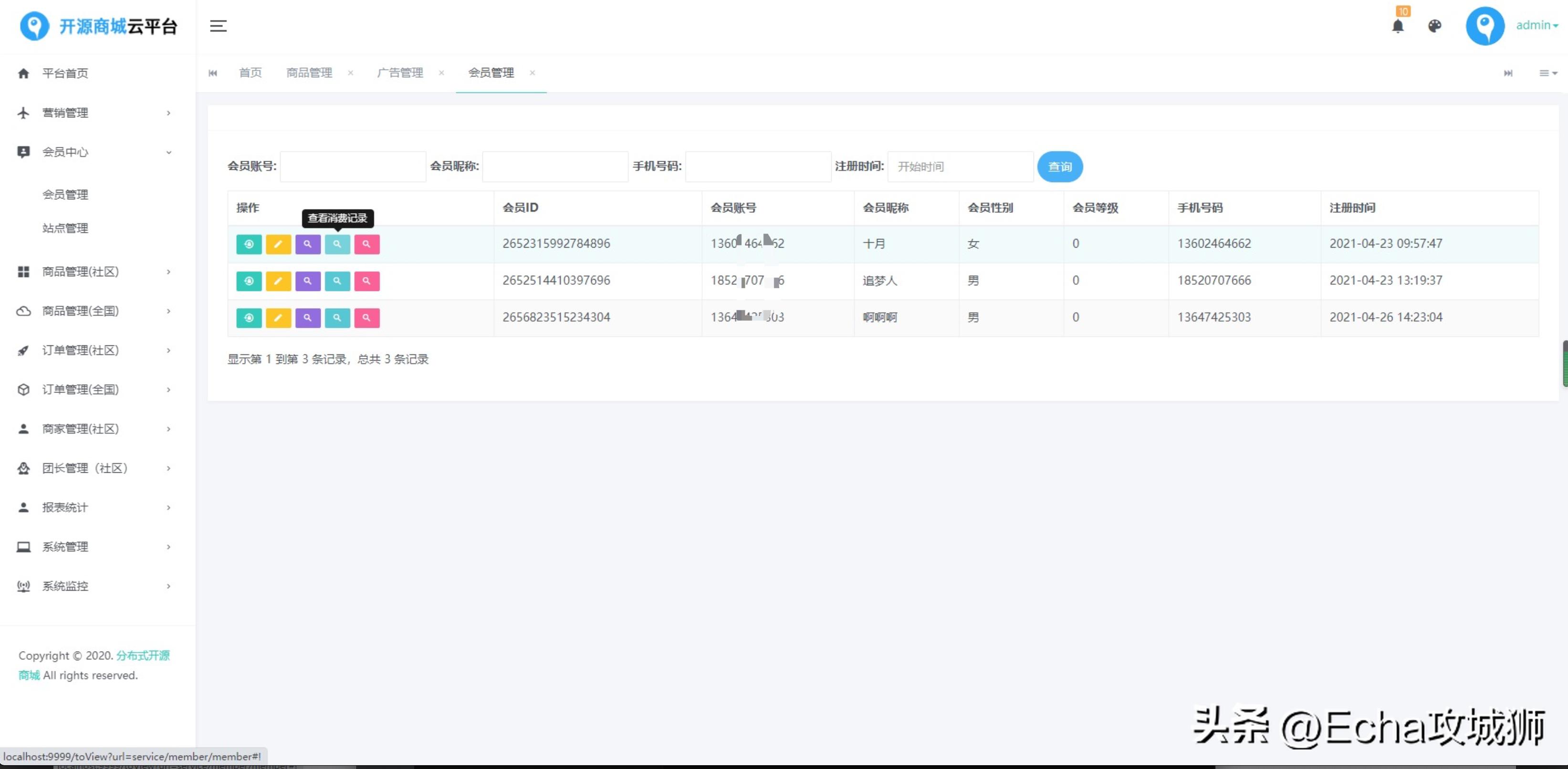Collapse the 会员中心 sidebar section
The width and height of the screenshot is (1568, 769).
(x=168, y=152)
